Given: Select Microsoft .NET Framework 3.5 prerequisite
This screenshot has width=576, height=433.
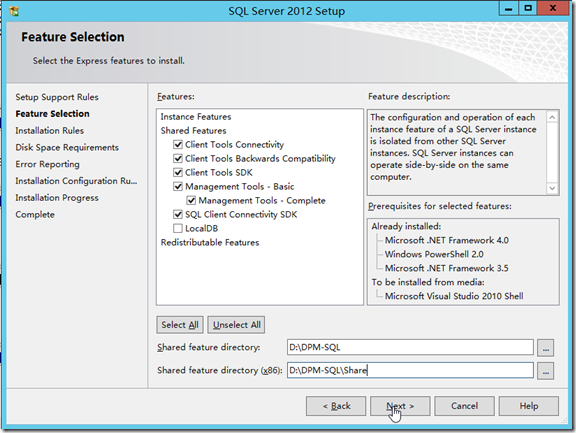Looking at the screenshot, I should click(x=447, y=268).
